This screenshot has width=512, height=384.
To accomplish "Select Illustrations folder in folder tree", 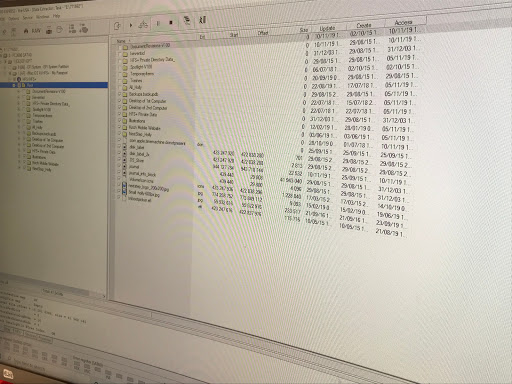I will pos(39,157).
